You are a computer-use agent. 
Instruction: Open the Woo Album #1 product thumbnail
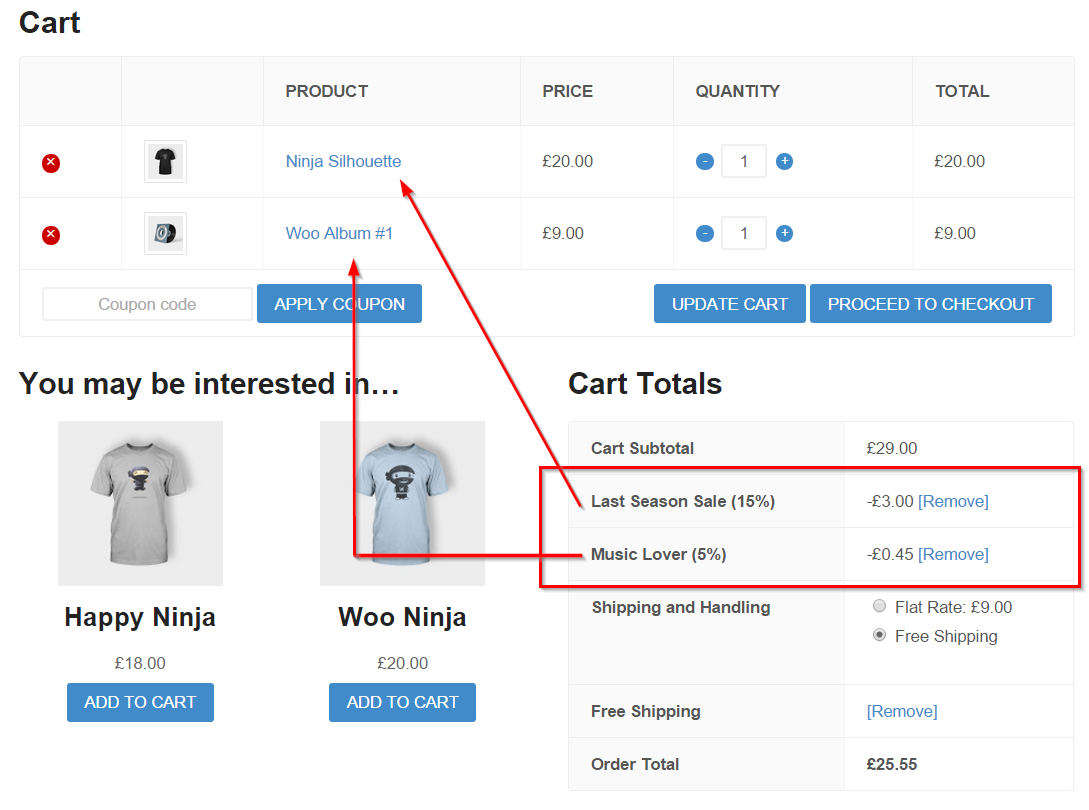tap(165, 232)
